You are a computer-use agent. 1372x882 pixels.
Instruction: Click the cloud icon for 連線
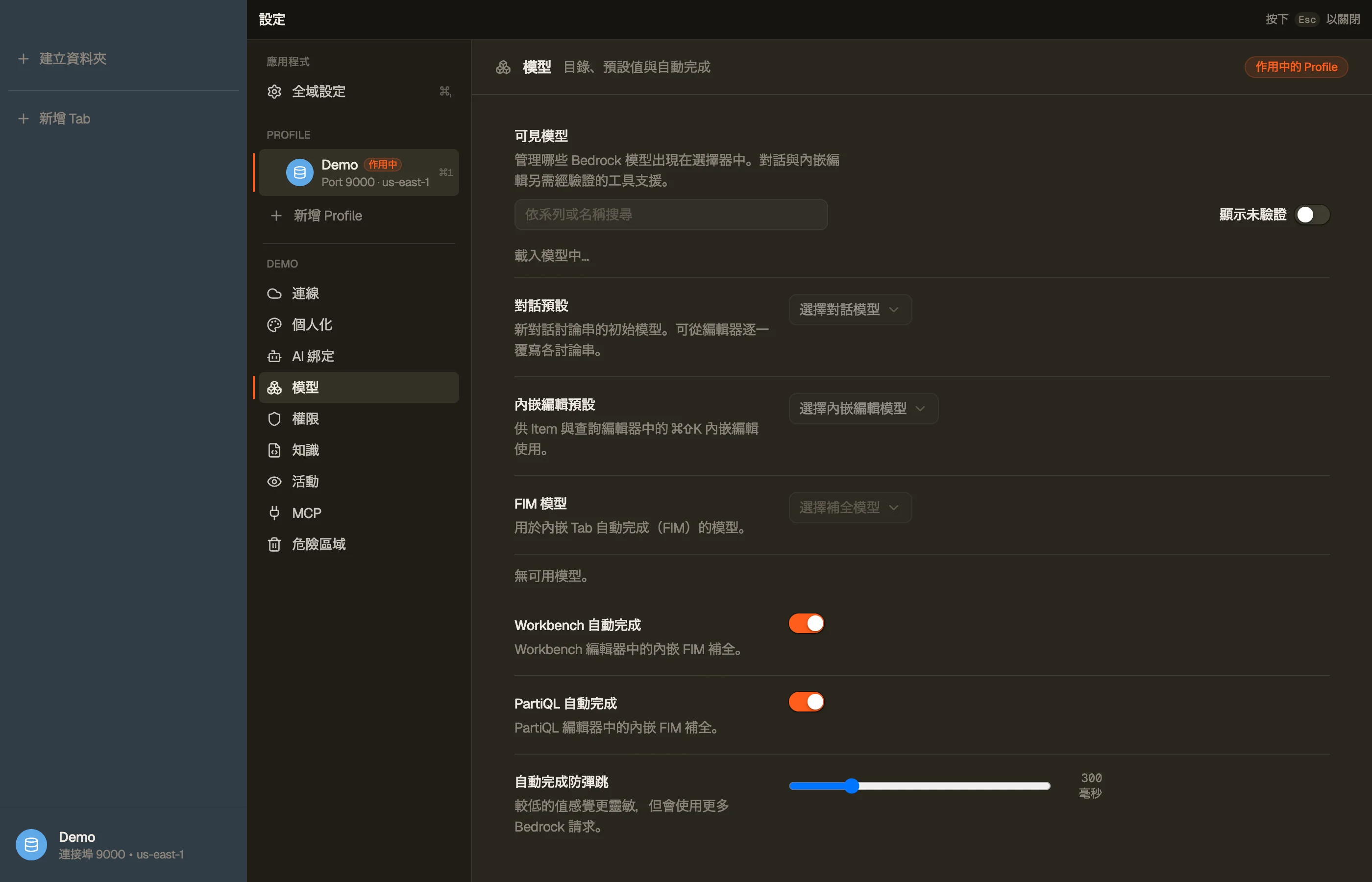(x=274, y=294)
